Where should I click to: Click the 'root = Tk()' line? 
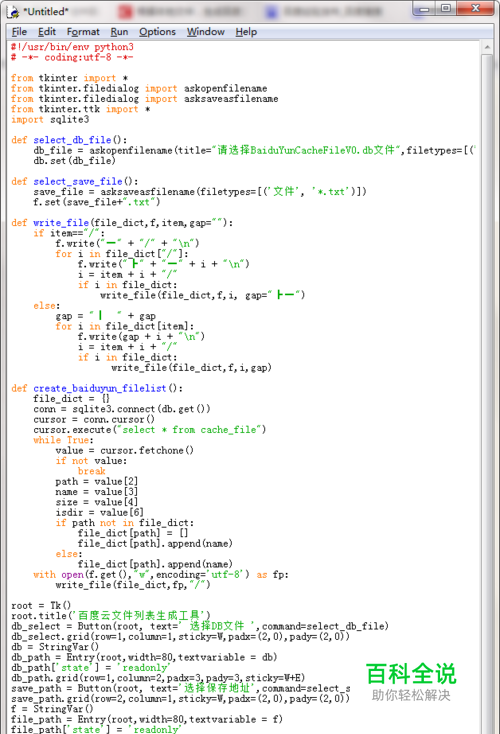[41, 605]
